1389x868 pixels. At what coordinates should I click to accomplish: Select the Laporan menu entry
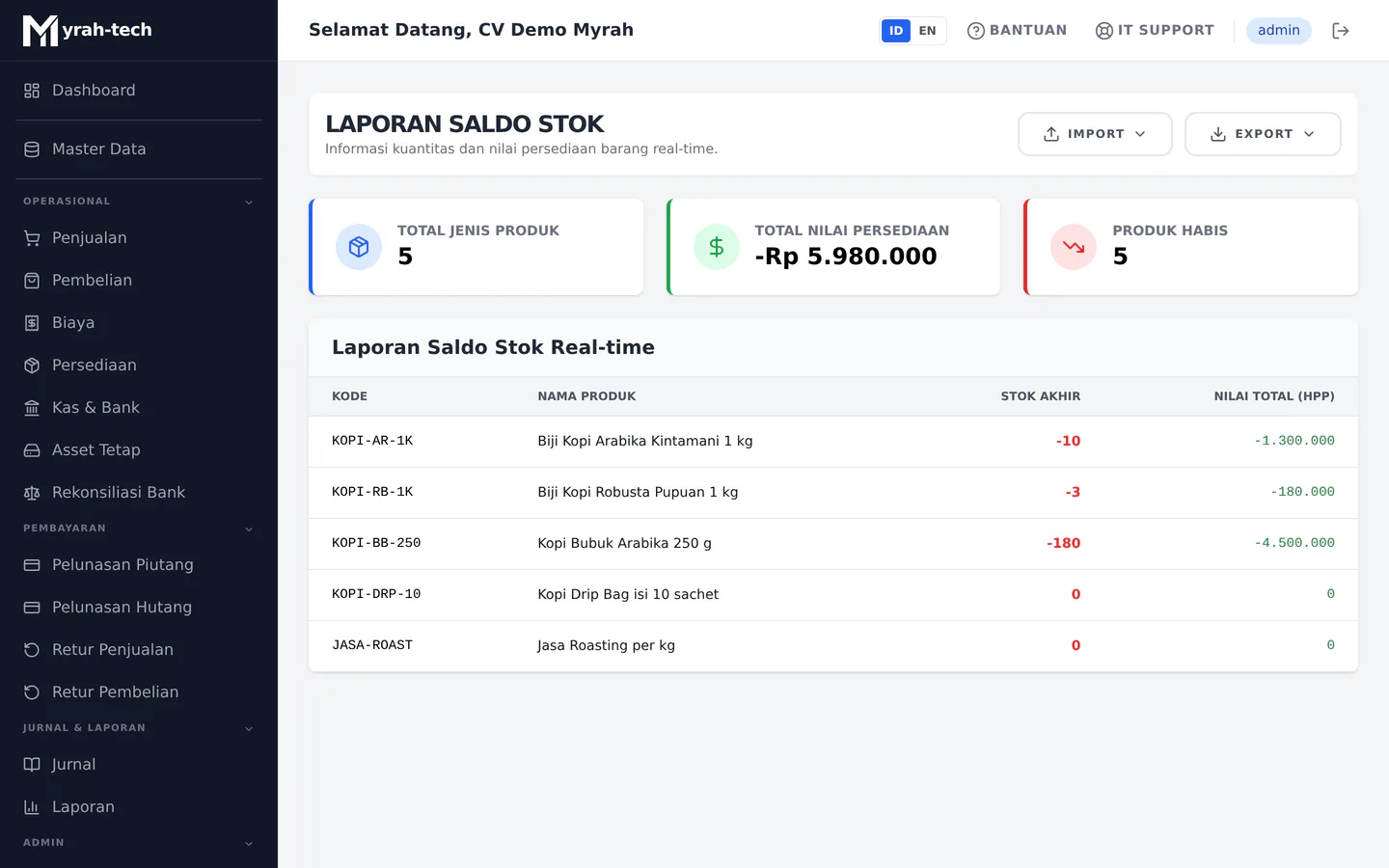[x=139, y=807]
